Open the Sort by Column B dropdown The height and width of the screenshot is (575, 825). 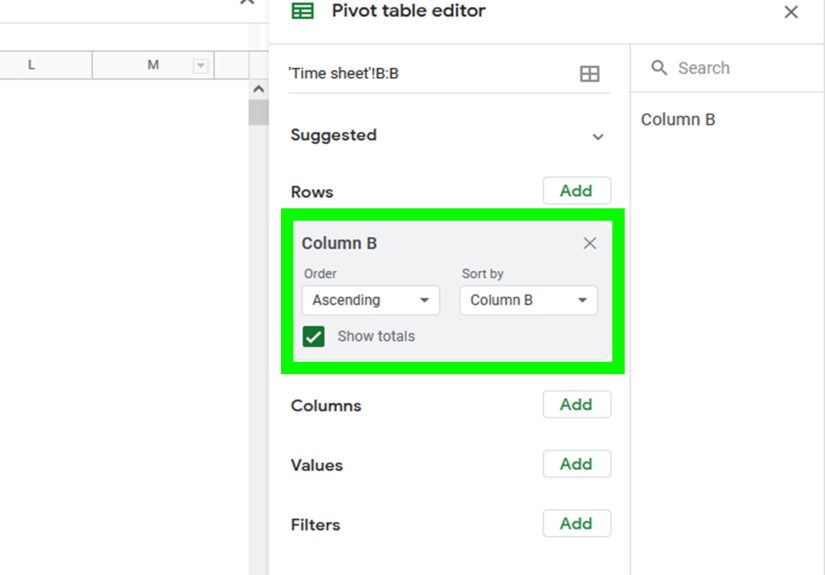pyautogui.click(x=528, y=300)
